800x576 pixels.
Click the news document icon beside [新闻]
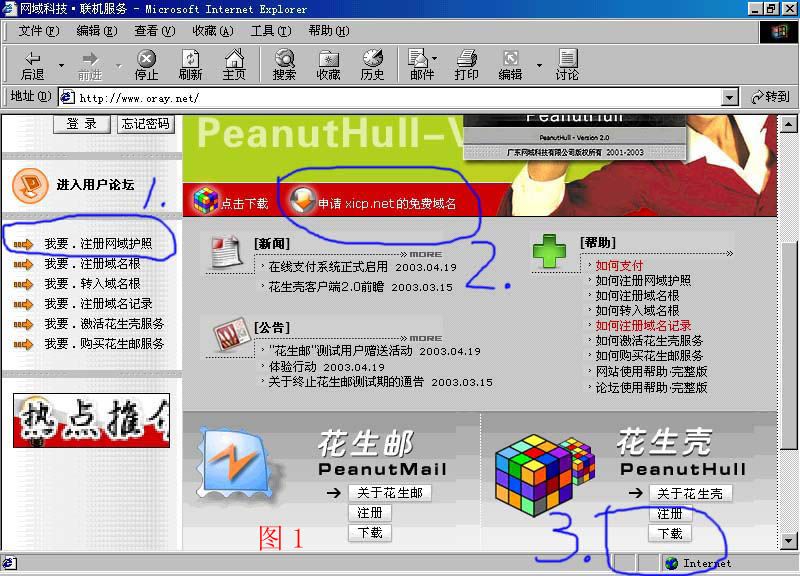[x=227, y=252]
